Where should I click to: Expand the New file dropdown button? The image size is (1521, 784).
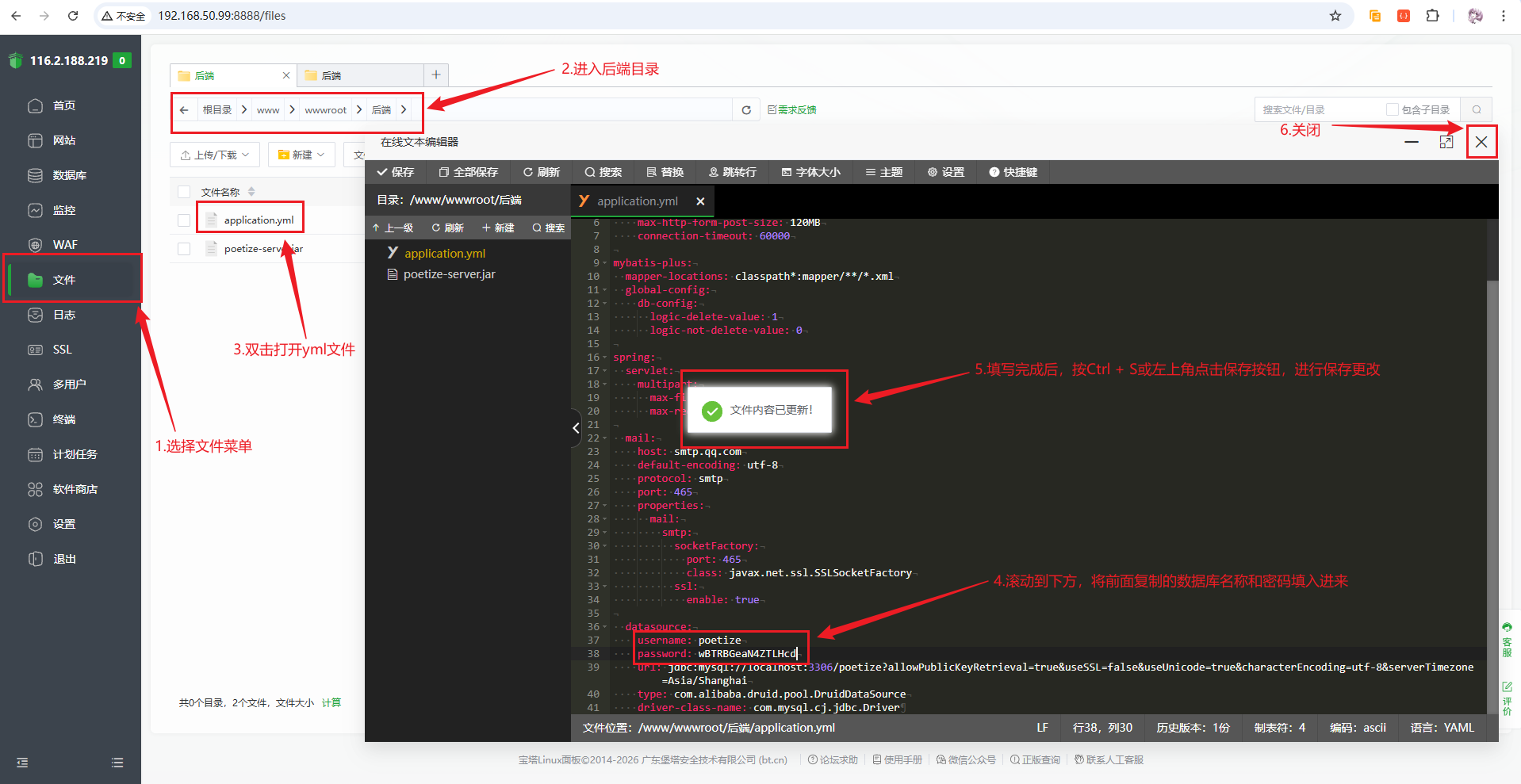(301, 155)
